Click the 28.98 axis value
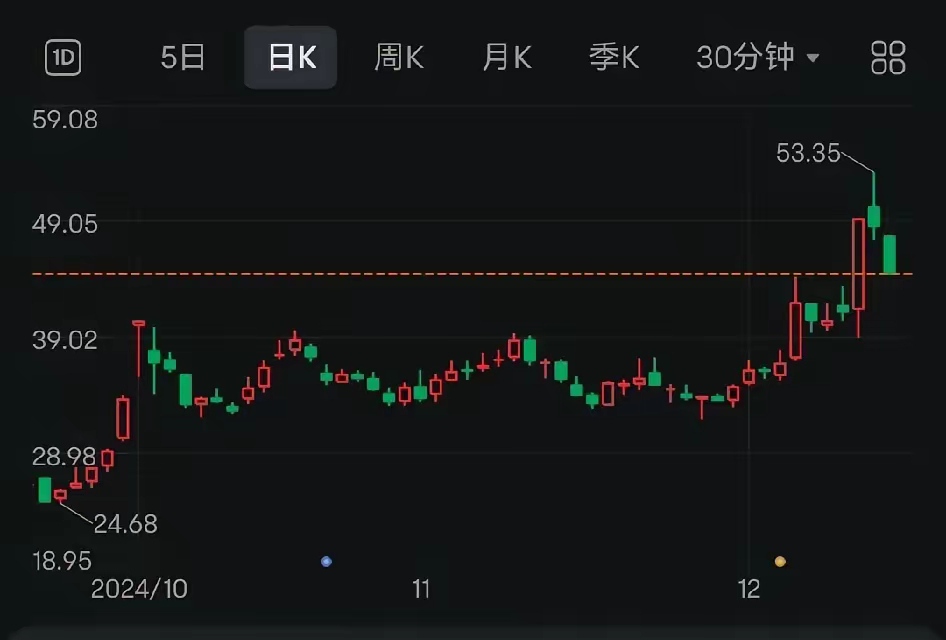The image size is (946, 640). point(65,457)
